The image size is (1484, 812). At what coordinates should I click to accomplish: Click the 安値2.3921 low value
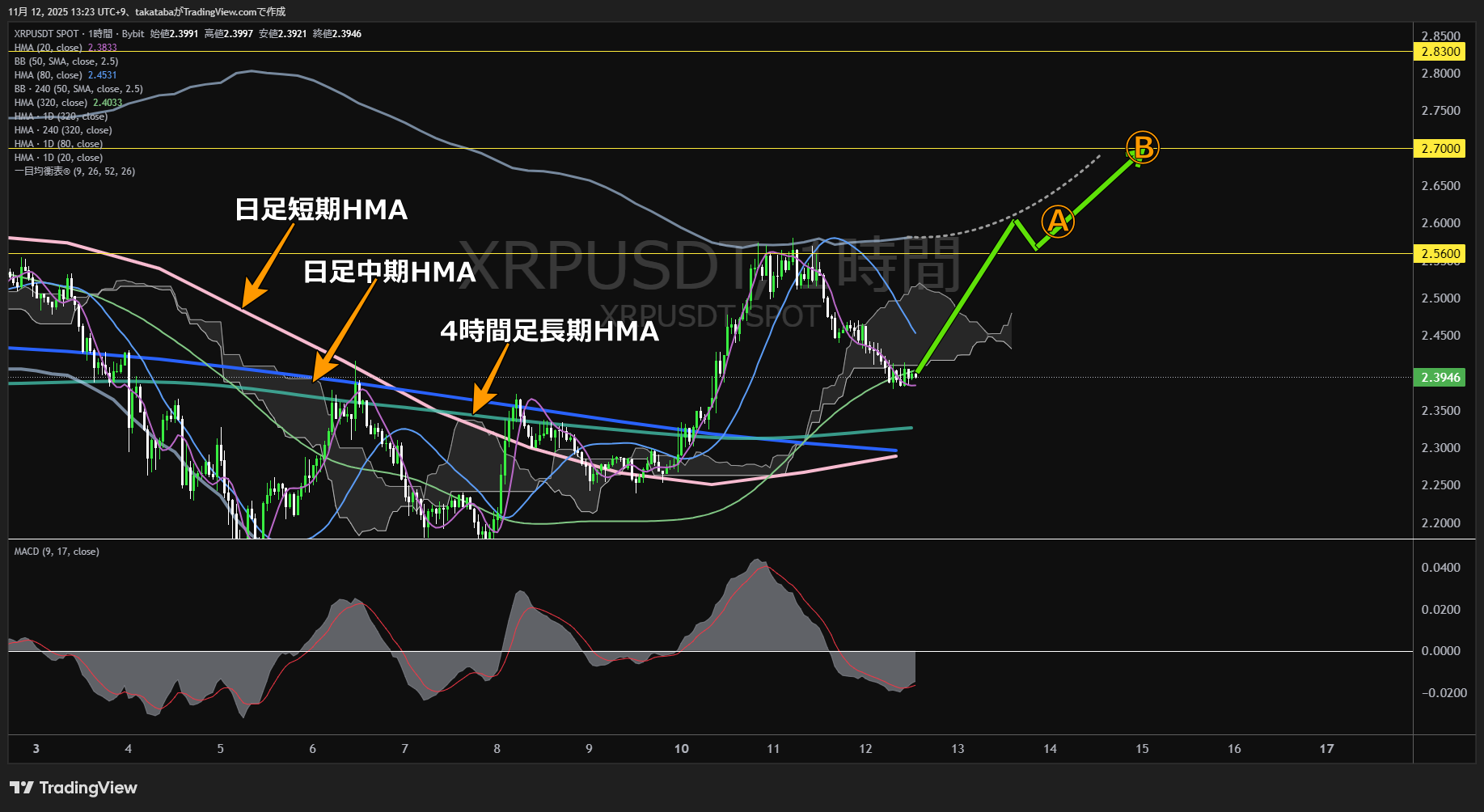tap(283, 34)
